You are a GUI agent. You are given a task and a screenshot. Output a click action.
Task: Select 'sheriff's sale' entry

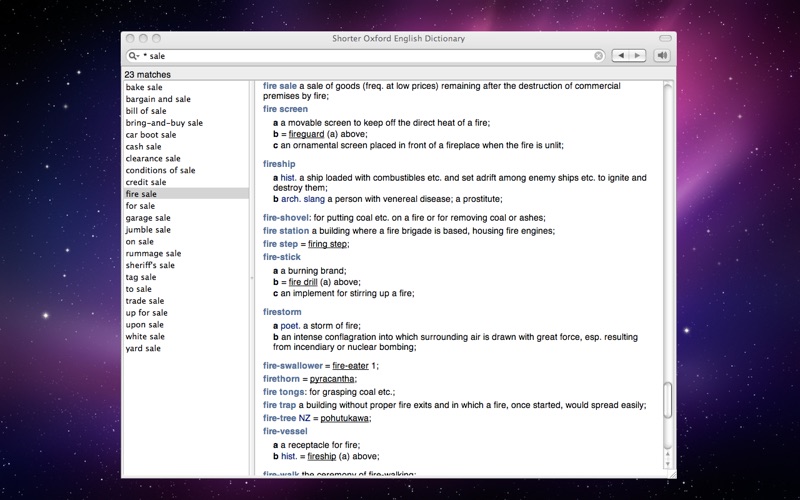tap(186, 265)
